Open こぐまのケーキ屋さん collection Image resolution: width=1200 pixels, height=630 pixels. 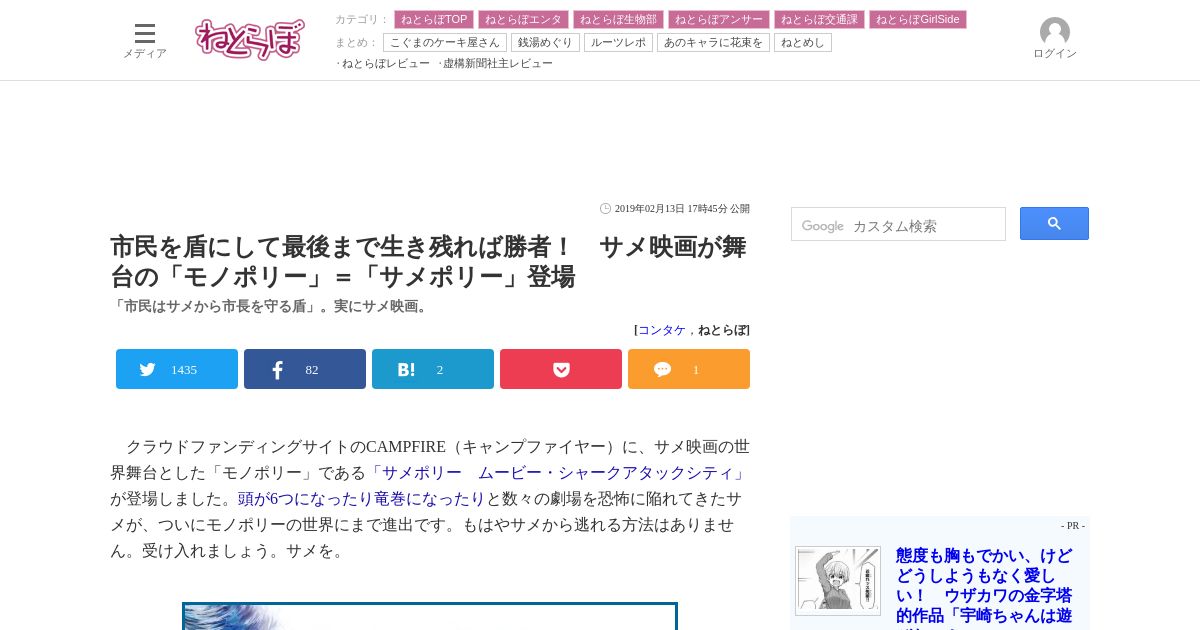[x=445, y=42]
